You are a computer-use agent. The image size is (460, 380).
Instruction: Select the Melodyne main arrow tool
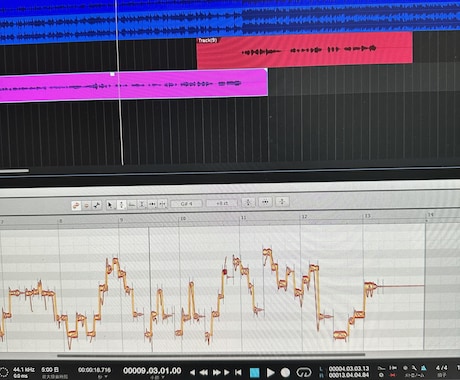[x=110, y=205]
